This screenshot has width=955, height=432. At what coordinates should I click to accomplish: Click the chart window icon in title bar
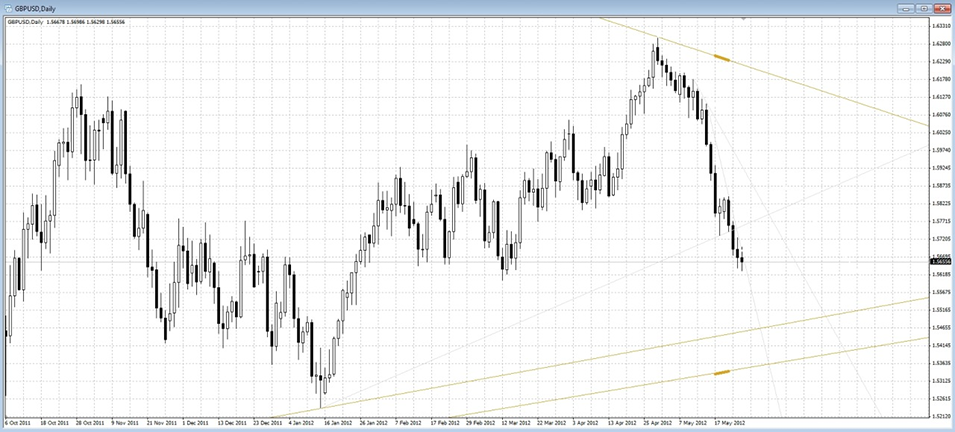click(x=8, y=8)
